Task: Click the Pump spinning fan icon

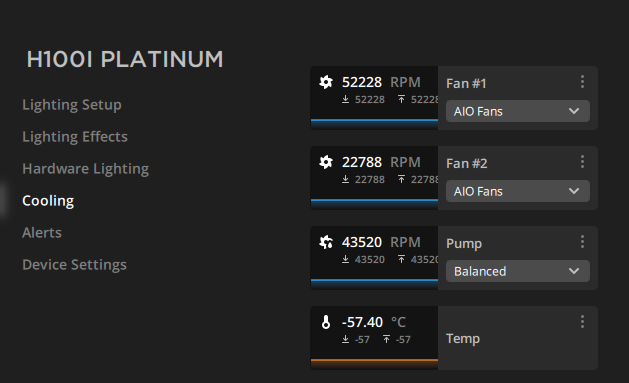Action: tap(326, 242)
